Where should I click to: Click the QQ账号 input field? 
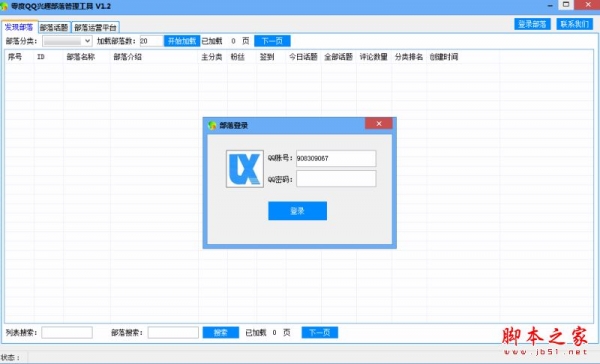point(336,158)
